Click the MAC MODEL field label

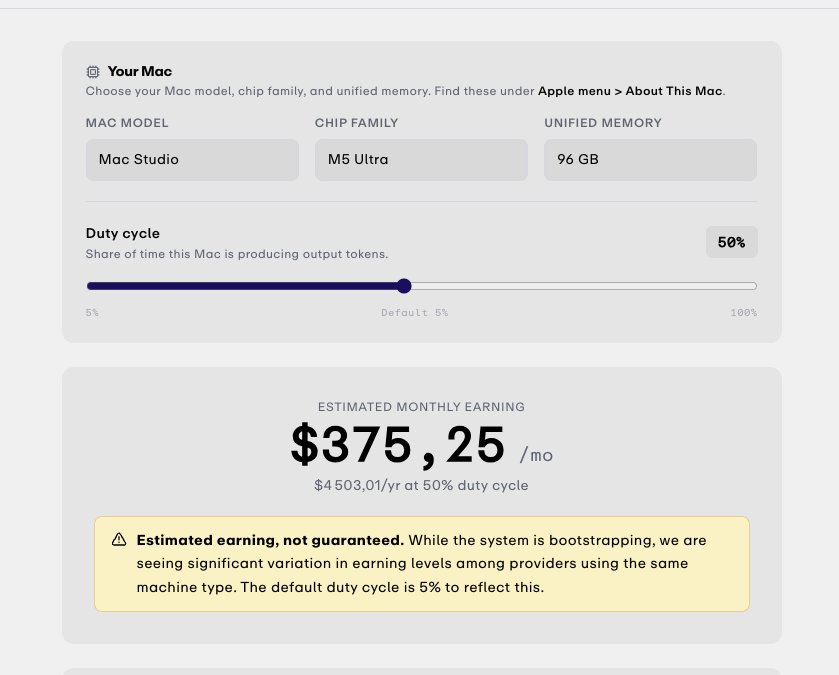[127, 122]
